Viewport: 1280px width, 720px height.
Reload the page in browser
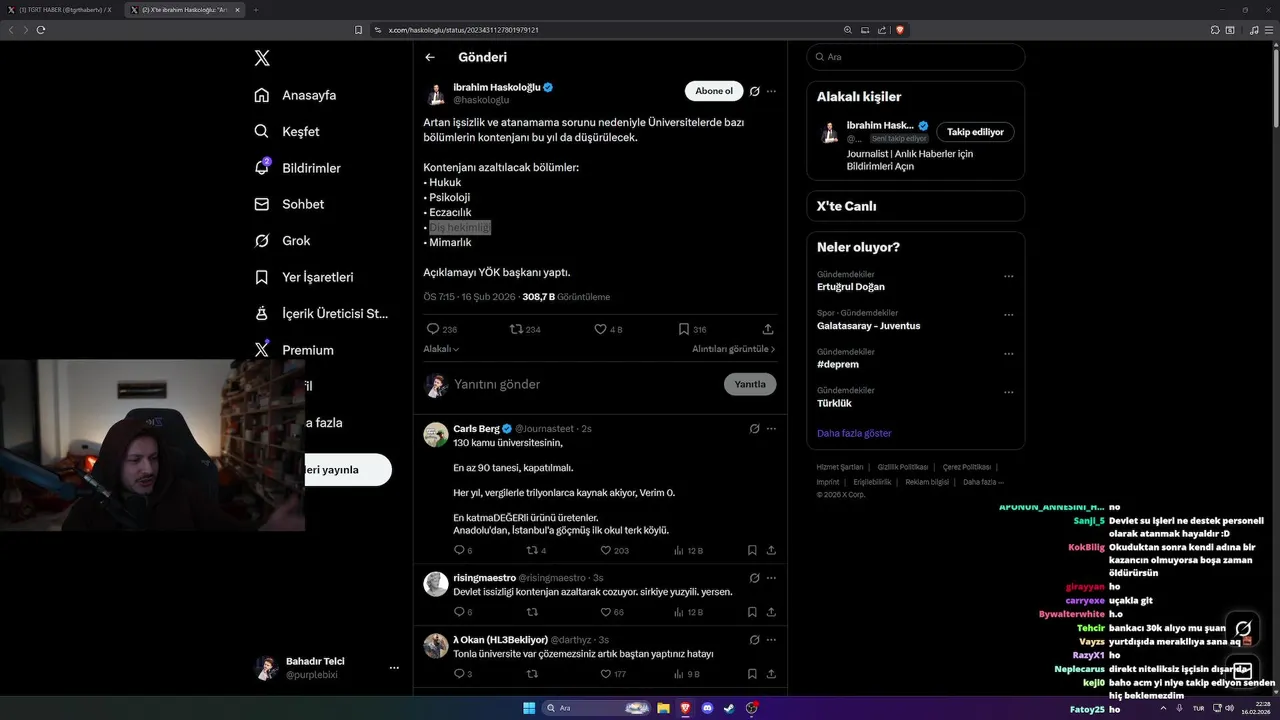point(41,30)
